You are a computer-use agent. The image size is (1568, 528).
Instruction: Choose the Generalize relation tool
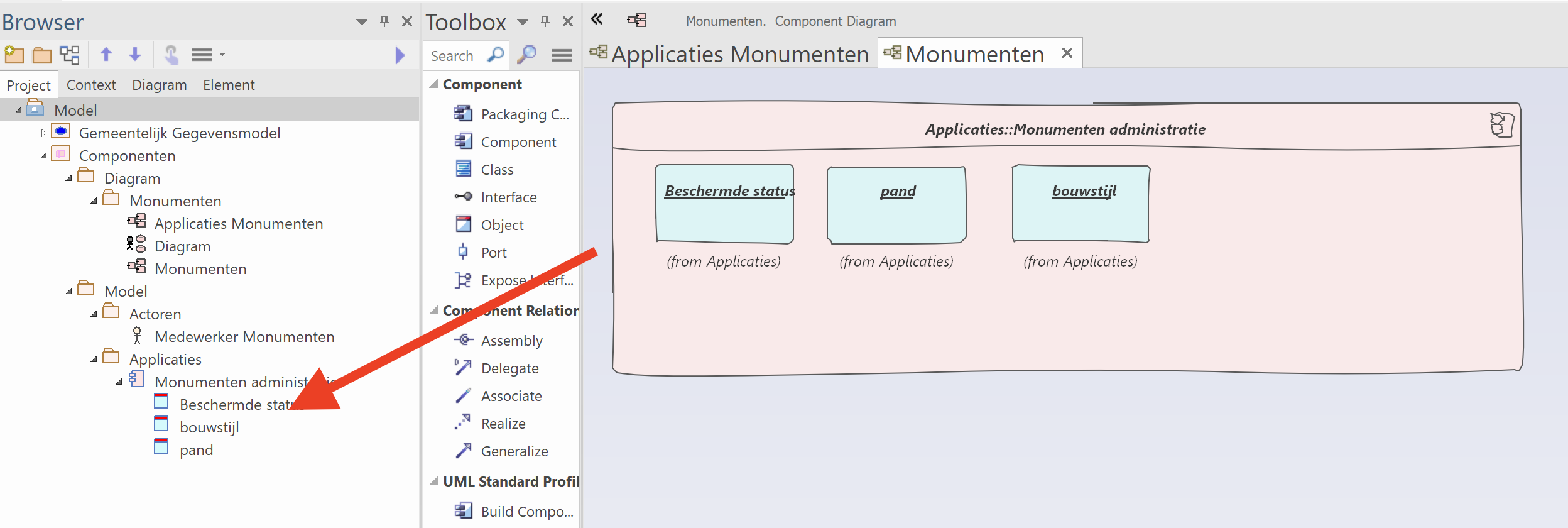[514, 451]
